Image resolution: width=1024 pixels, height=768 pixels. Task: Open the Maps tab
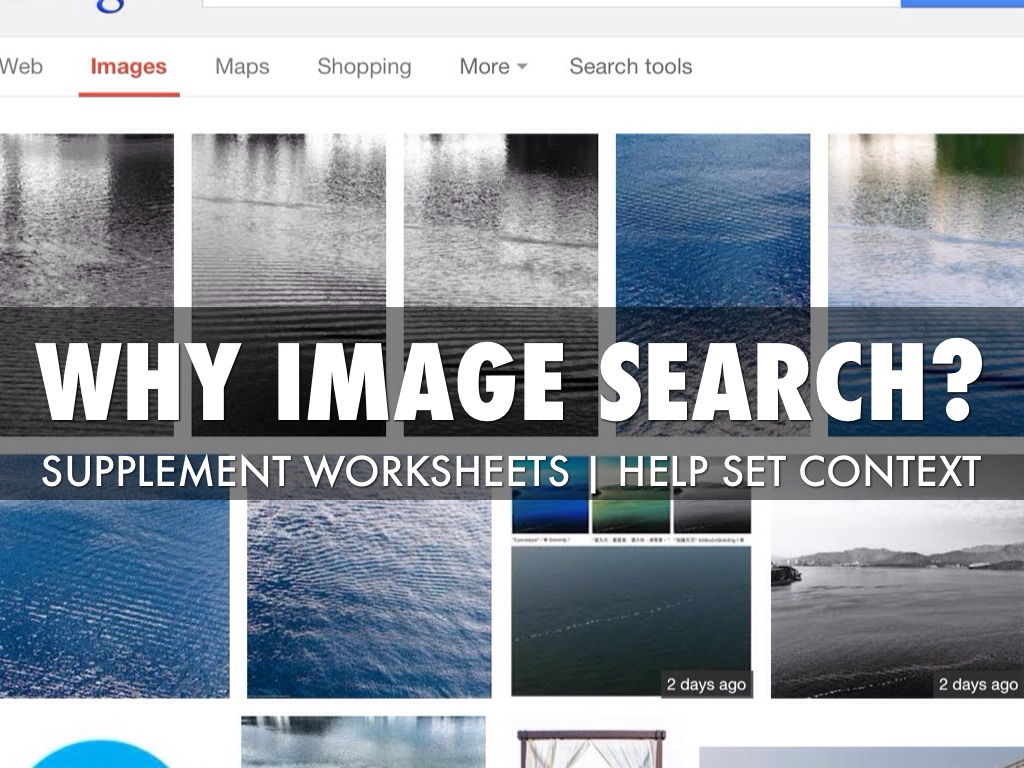tap(242, 67)
